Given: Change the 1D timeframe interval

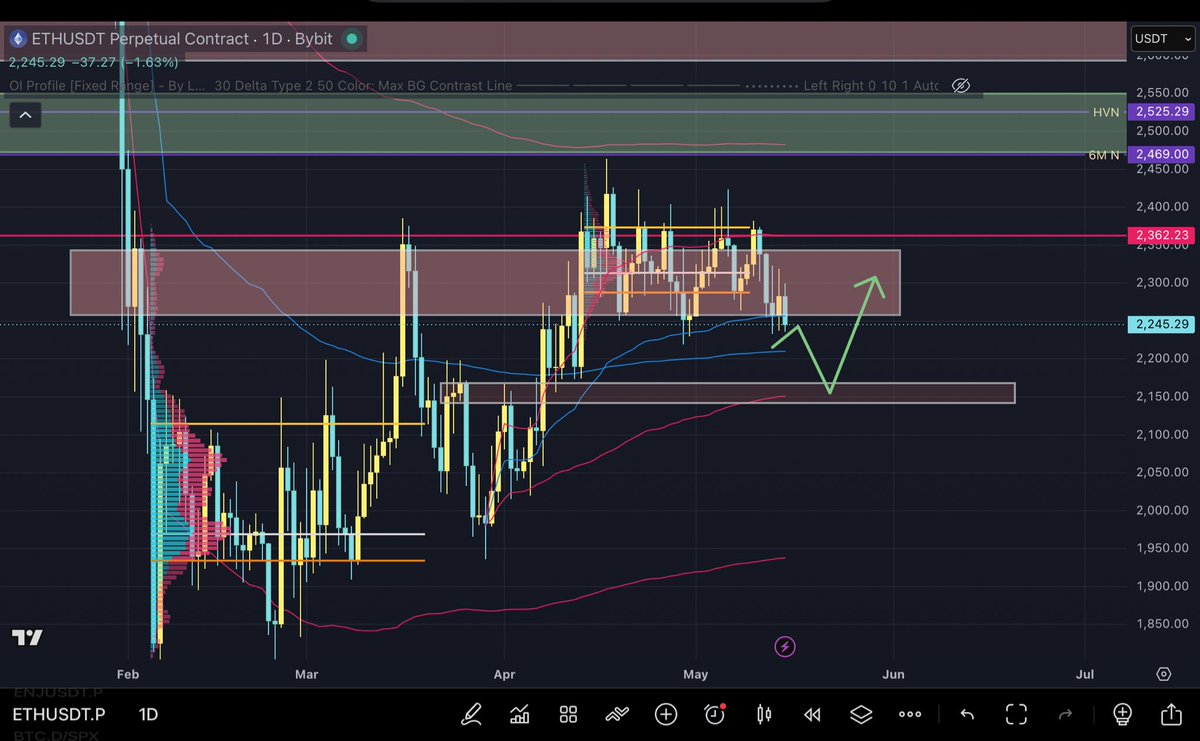Looking at the screenshot, I should point(148,714).
